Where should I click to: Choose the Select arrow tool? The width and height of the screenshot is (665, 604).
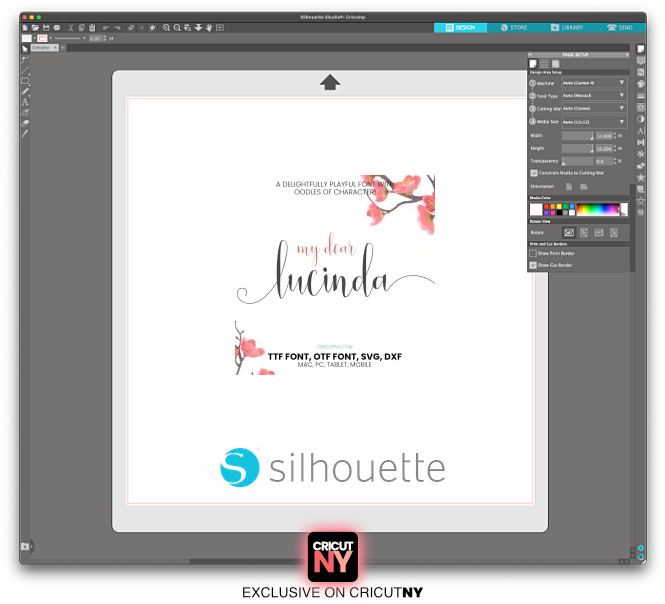click(25, 49)
